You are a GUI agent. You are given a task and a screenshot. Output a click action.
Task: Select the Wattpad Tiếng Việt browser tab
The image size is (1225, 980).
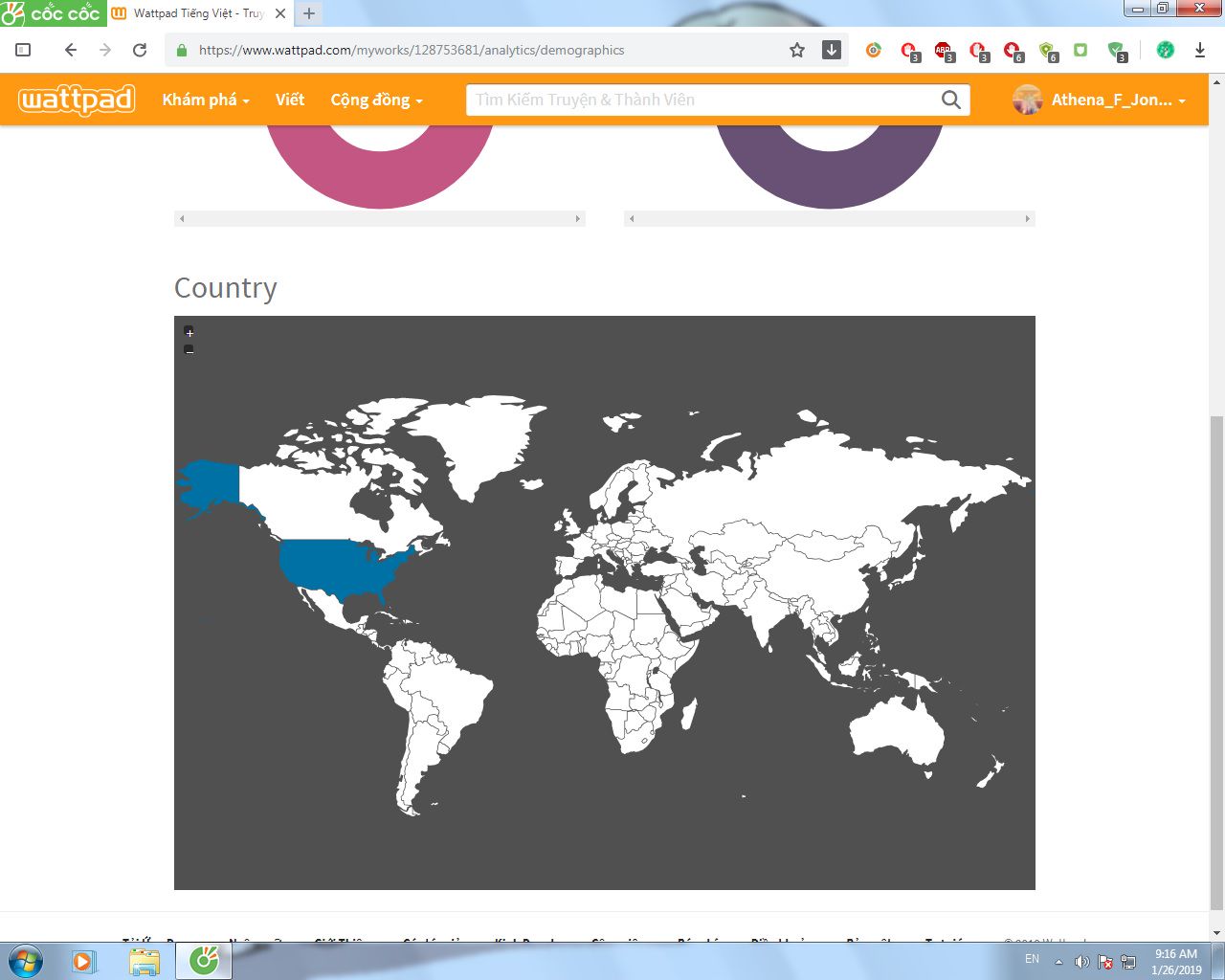click(x=198, y=13)
